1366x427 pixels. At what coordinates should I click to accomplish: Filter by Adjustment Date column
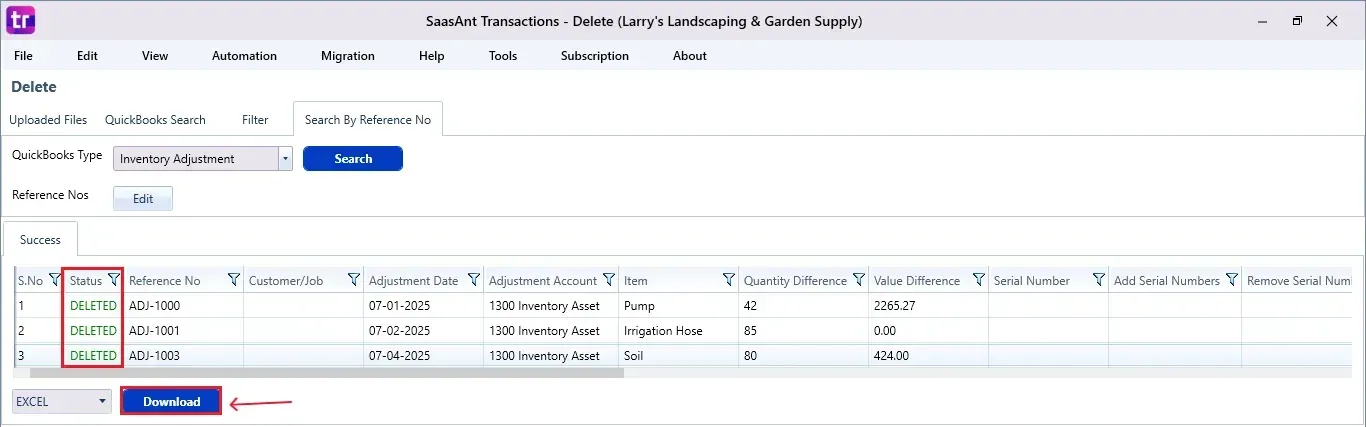click(x=474, y=281)
